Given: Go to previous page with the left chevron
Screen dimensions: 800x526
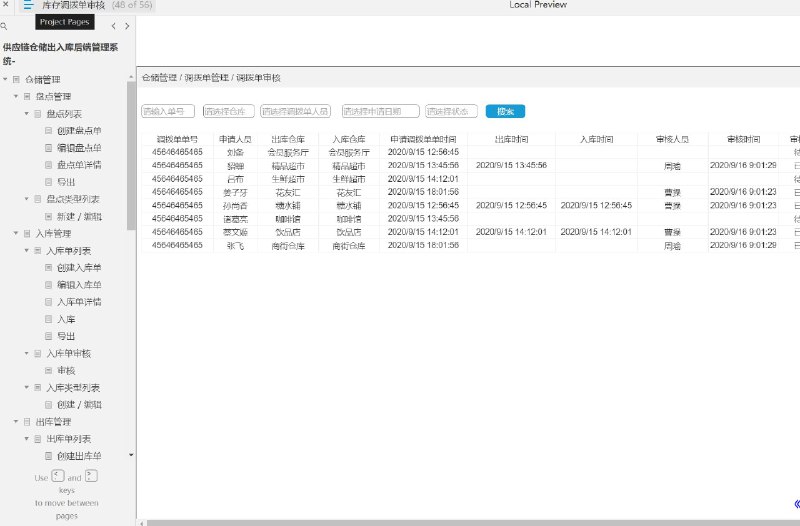Looking at the screenshot, I should pyautogui.click(x=113, y=26).
